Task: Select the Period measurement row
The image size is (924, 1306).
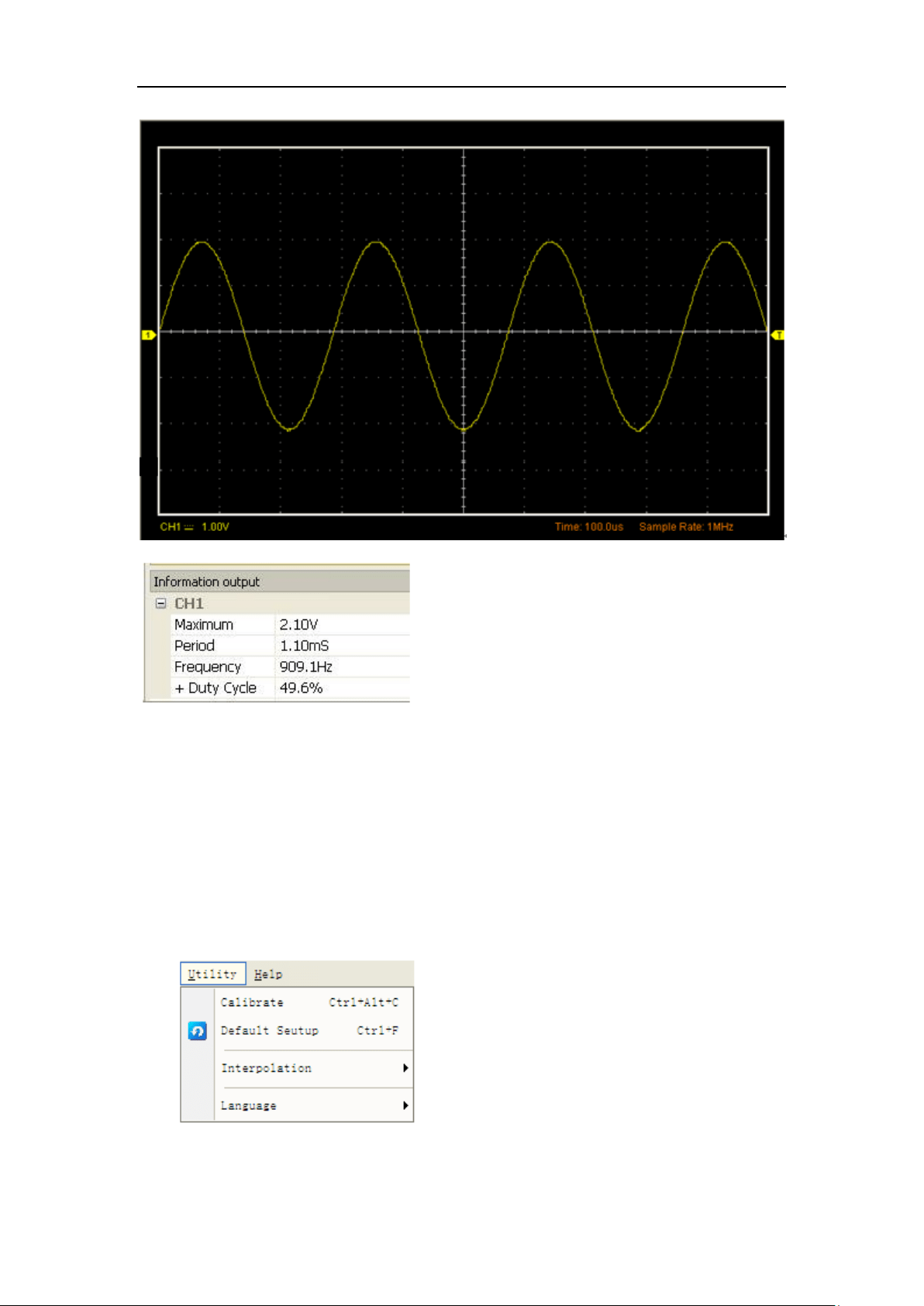Action: 290,646
